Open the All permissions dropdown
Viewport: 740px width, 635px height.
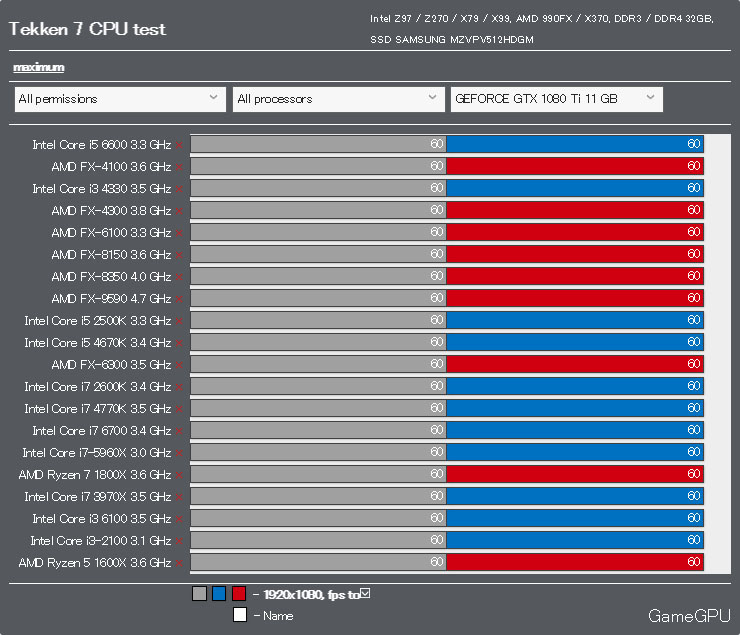tap(120, 99)
